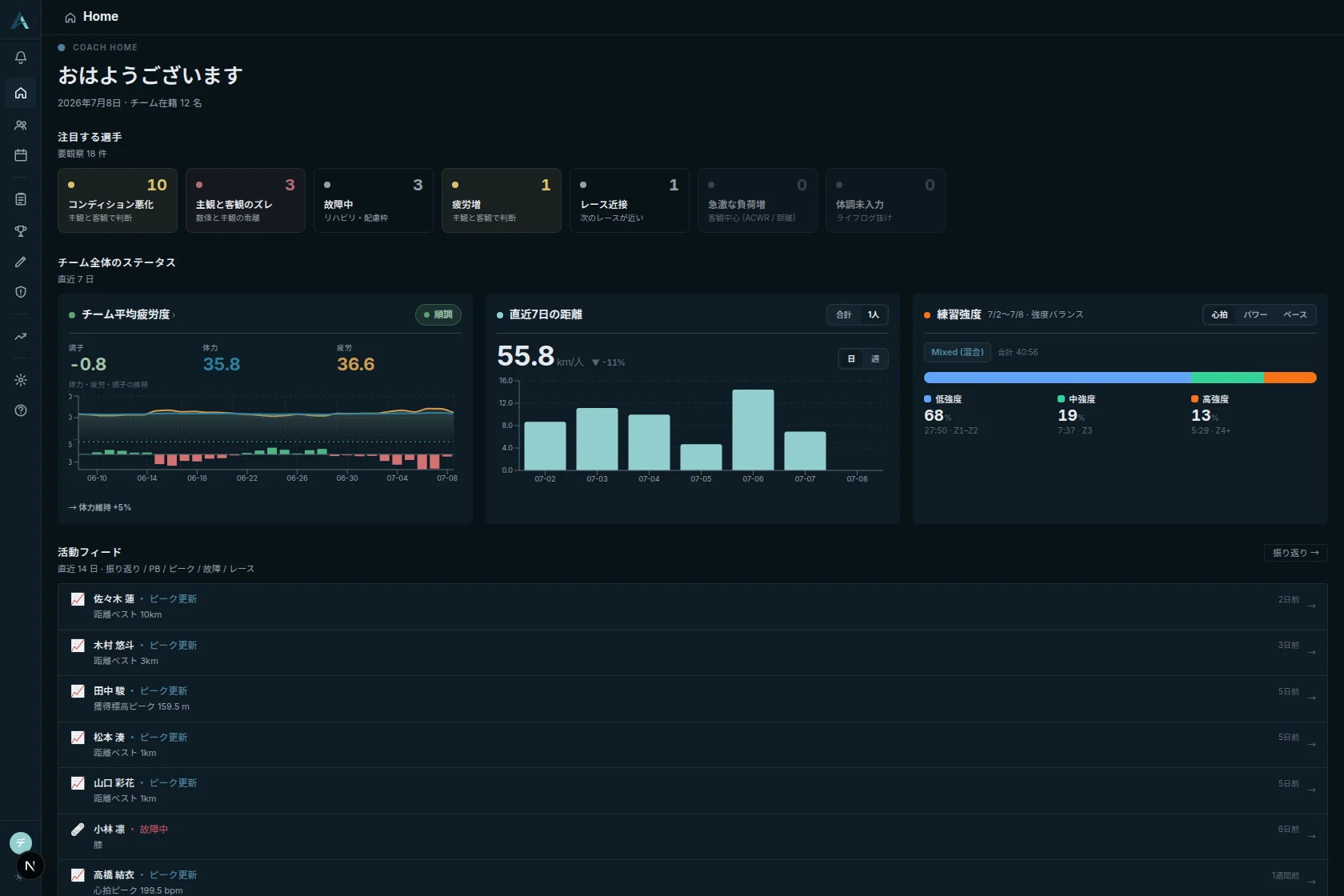Switch training intensity to パワー
This screenshot has width=1344, height=896.
(1255, 315)
